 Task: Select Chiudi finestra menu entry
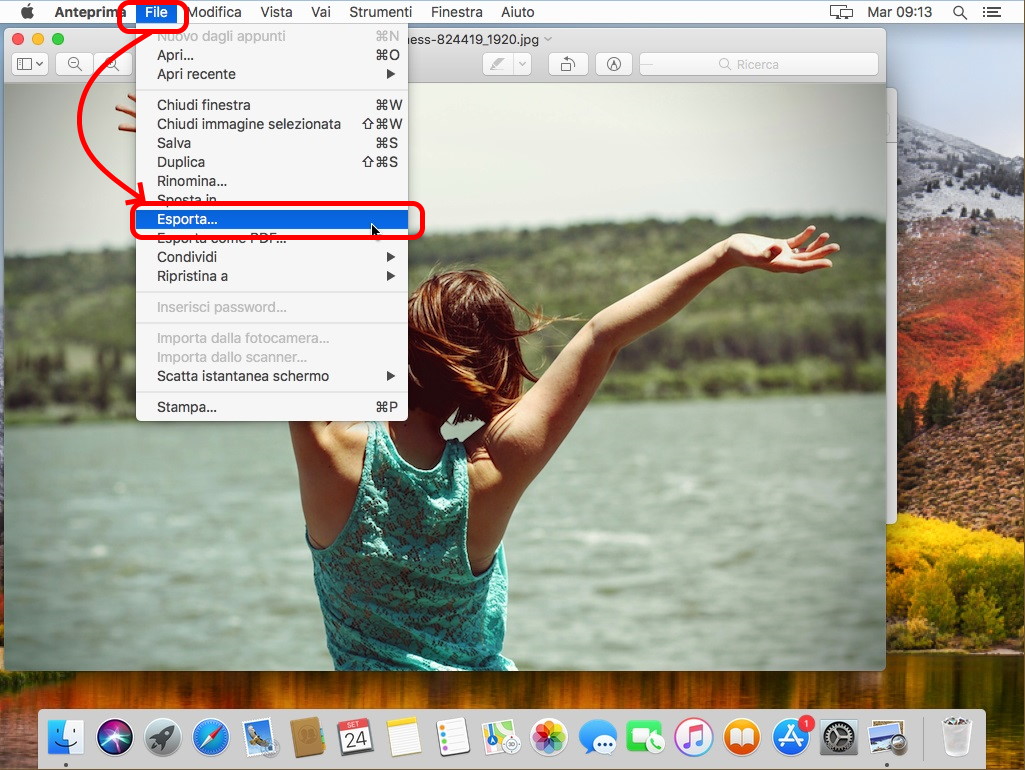272,105
